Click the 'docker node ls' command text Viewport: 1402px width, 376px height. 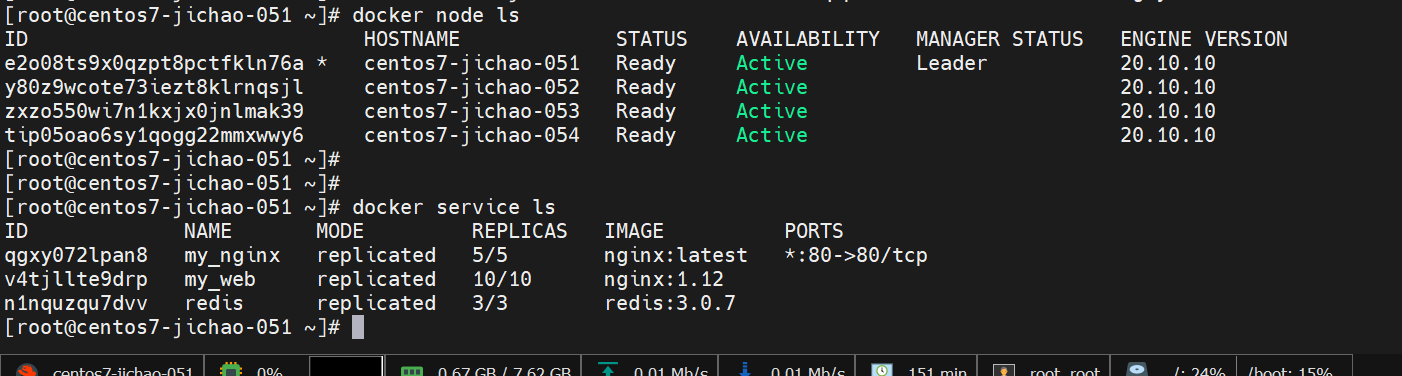[x=436, y=16]
